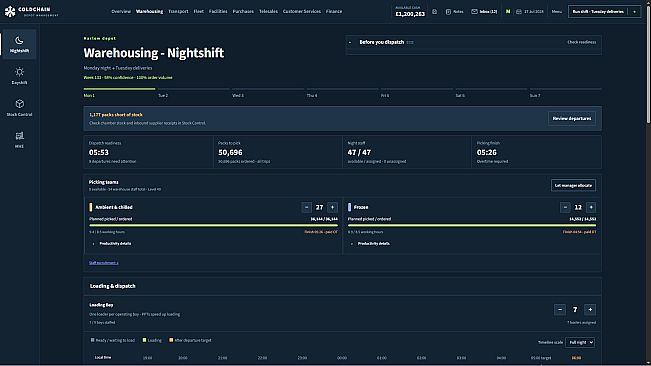Select the Mon 1 day tab
The height and width of the screenshot is (366, 651).
(119, 93)
